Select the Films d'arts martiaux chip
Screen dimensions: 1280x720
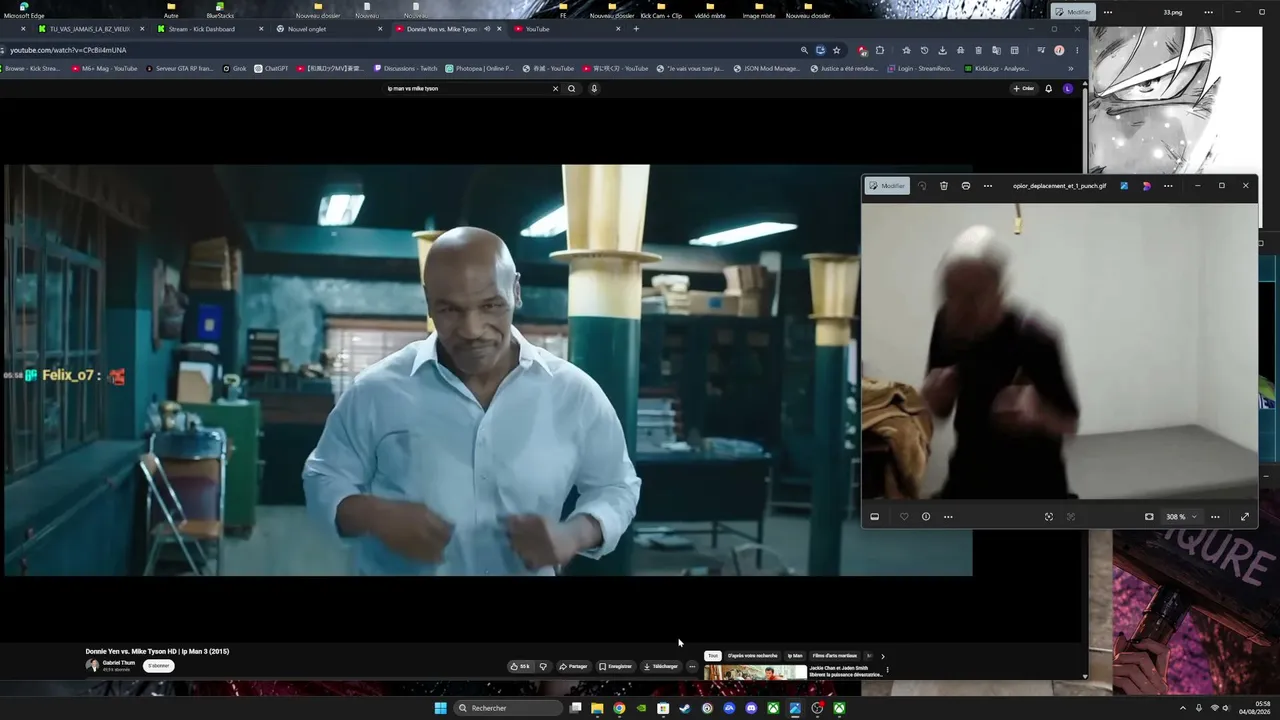(x=835, y=656)
